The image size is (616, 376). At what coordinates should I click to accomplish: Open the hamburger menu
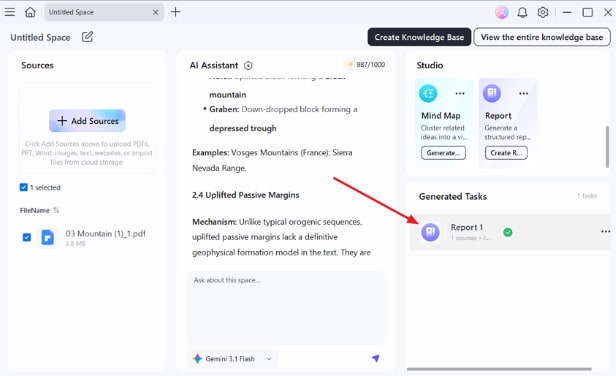coord(10,12)
